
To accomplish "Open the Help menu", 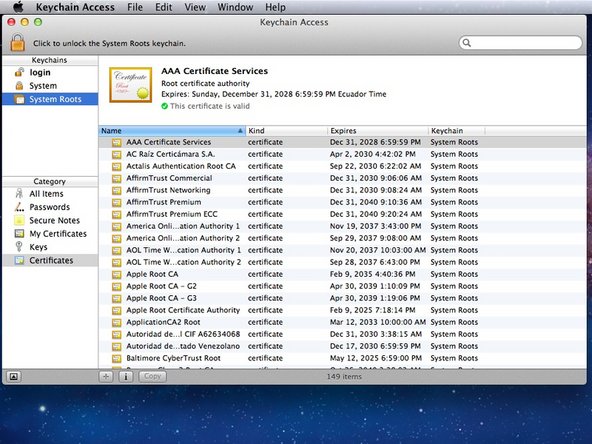I will [275, 7].
